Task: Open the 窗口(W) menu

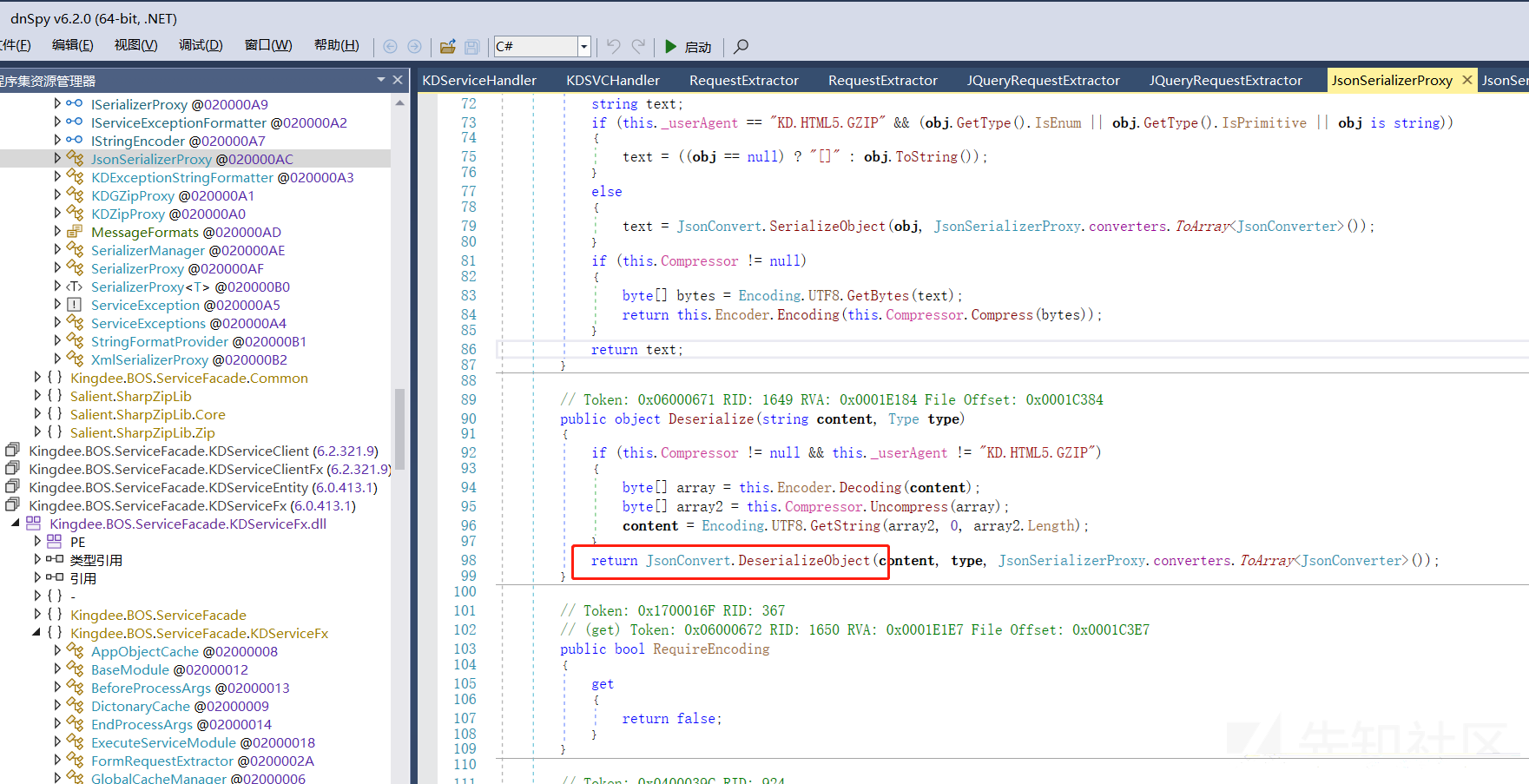Action: tap(268, 45)
